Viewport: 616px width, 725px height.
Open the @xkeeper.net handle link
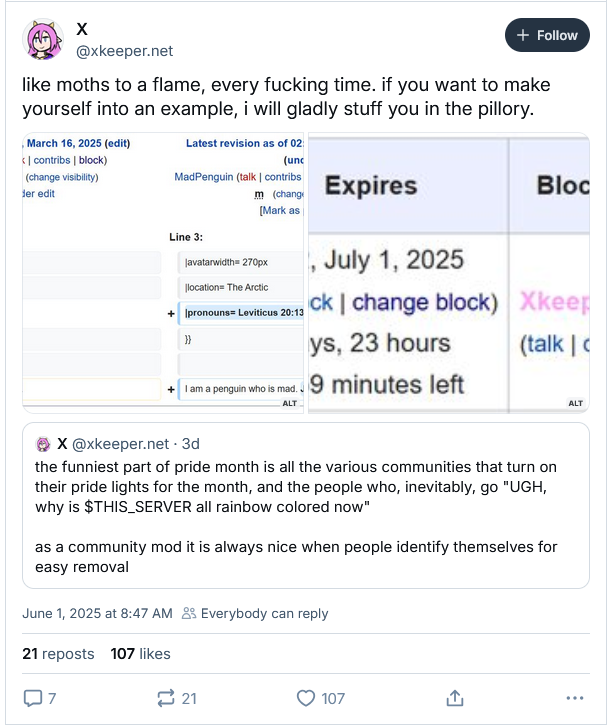[124, 51]
